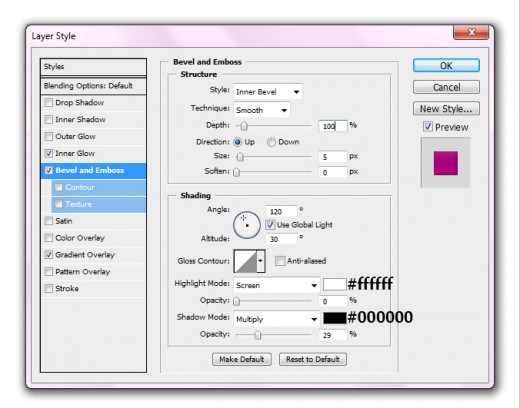This screenshot has height=408, width=520.
Task: Click the Make Default button
Action: 242,359
